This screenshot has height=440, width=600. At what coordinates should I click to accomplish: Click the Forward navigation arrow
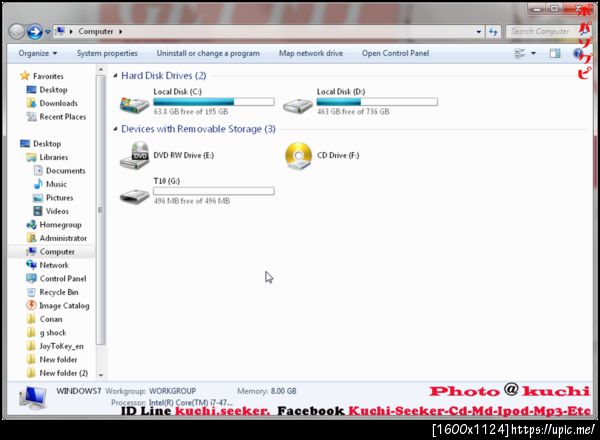[34, 32]
